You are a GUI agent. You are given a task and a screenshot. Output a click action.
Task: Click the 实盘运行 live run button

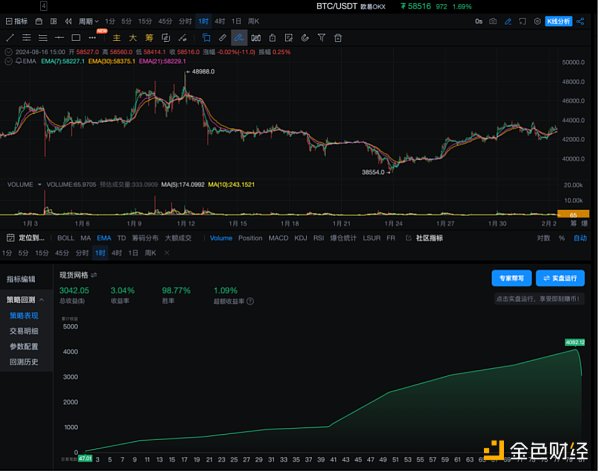click(560, 278)
